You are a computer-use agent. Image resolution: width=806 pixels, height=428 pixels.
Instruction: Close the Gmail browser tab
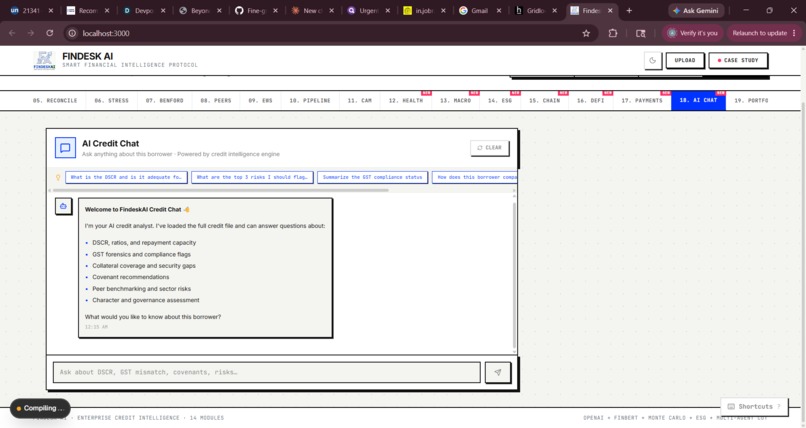pyautogui.click(x=499, y=10)
